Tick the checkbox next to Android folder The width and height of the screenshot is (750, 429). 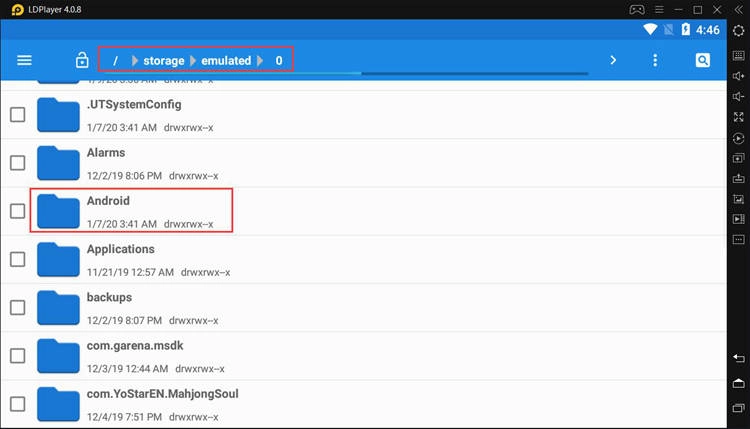click(17, 211)
